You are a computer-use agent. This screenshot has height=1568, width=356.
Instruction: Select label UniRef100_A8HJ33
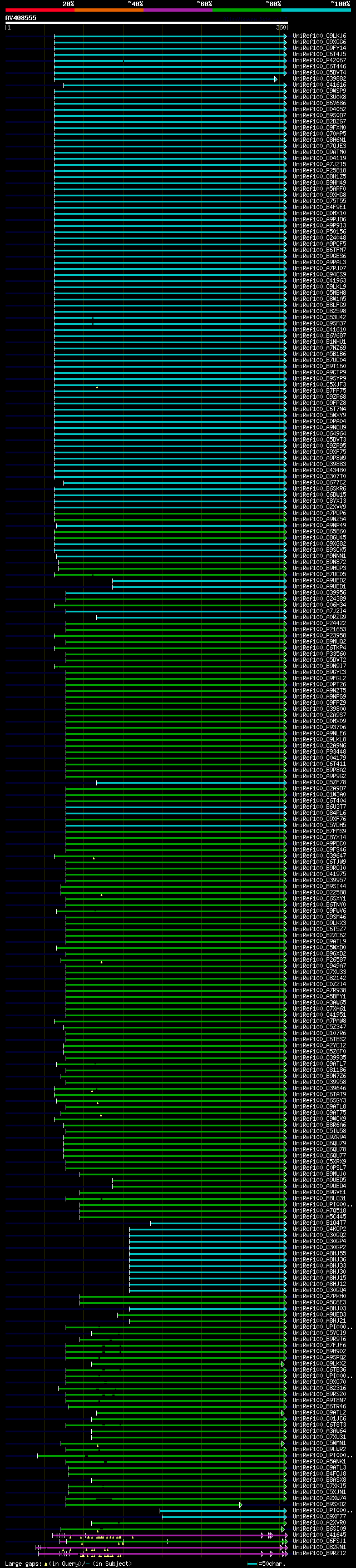pyautogui.click(x=319, y=1265)
